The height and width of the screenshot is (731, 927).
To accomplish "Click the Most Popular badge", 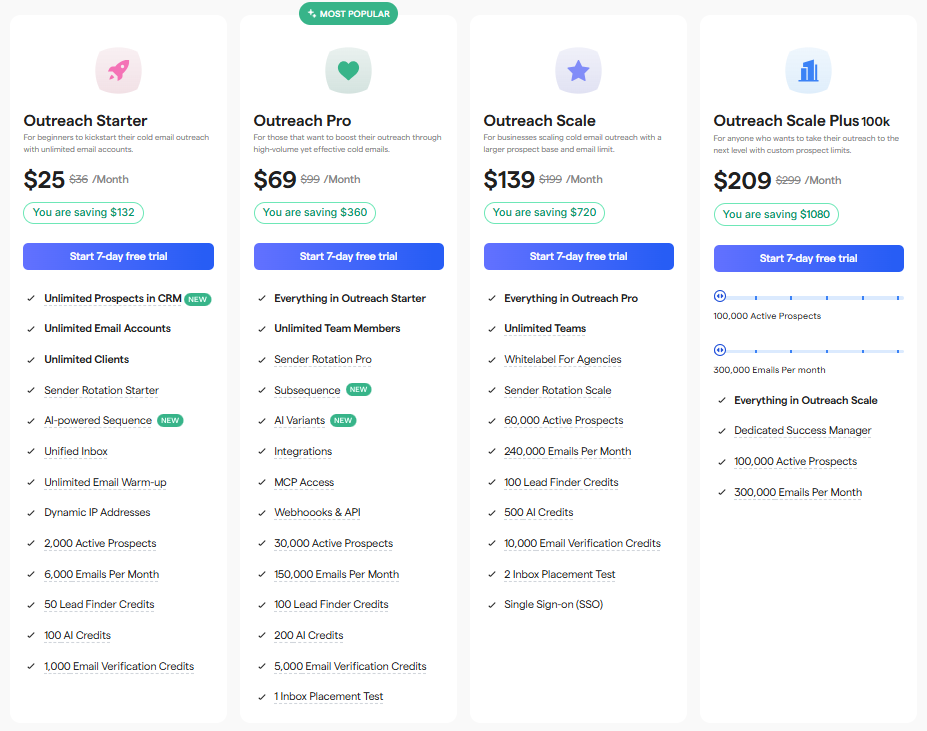I will pyautogui.click(x=348, y=14).
